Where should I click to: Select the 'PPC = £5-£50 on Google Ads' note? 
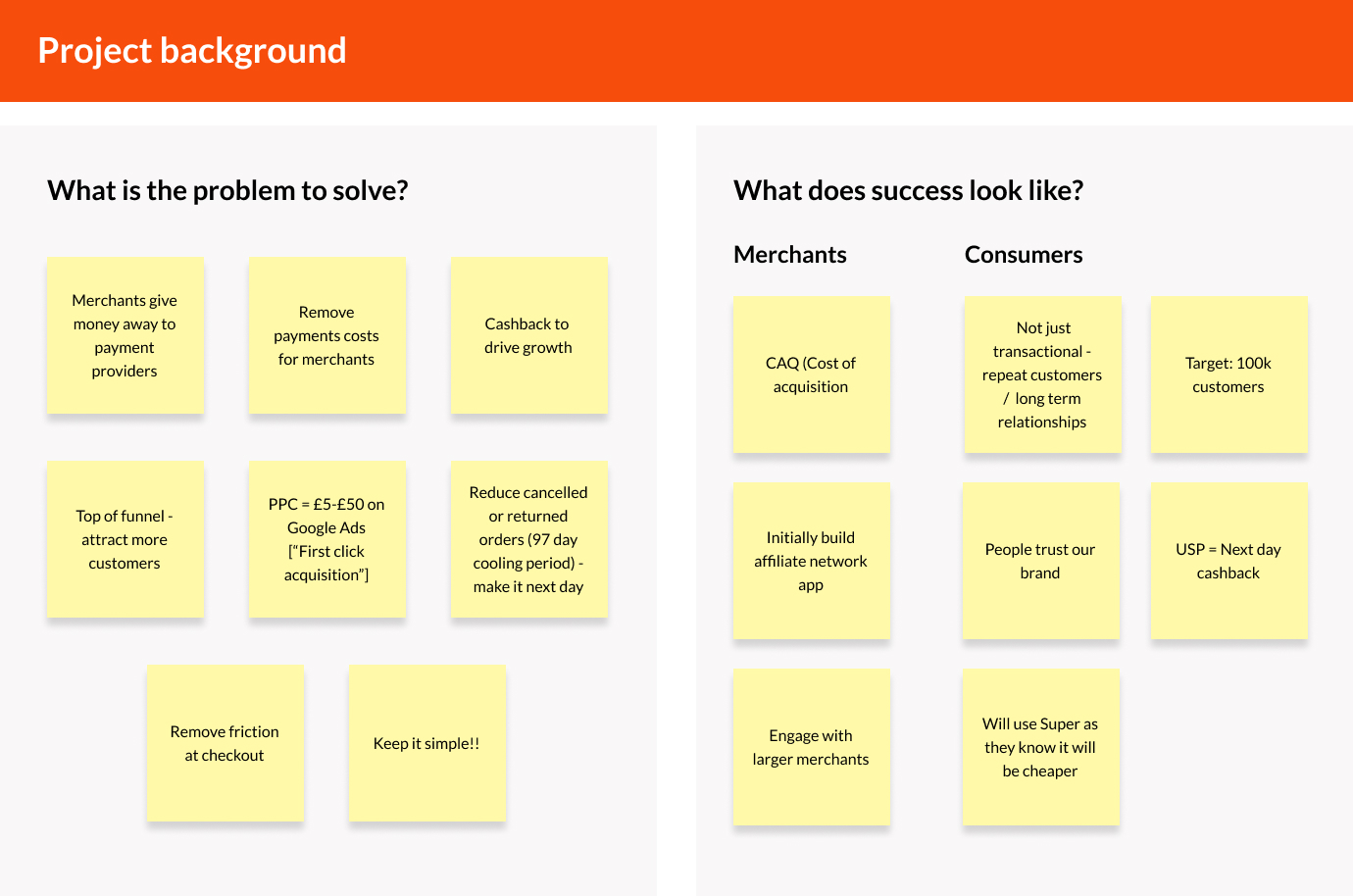coord(326,539)
